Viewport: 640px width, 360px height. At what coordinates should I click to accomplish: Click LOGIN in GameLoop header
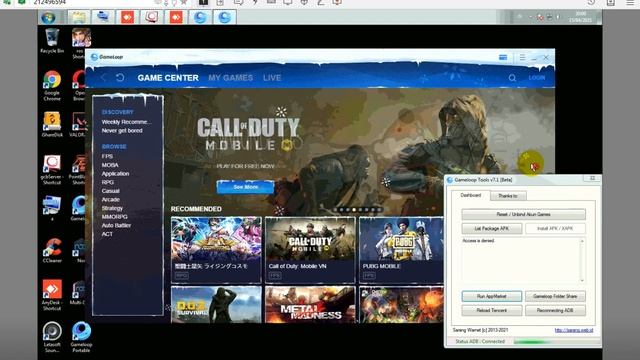pos(537,78)
